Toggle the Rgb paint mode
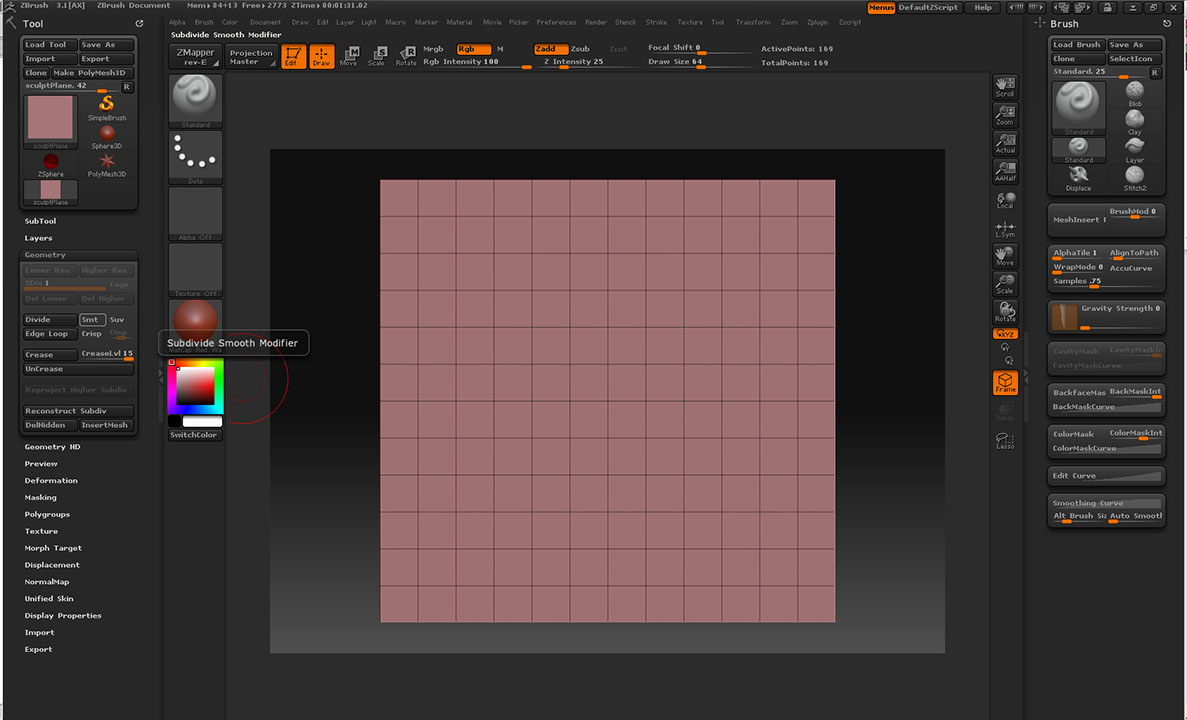 [473, 49]
